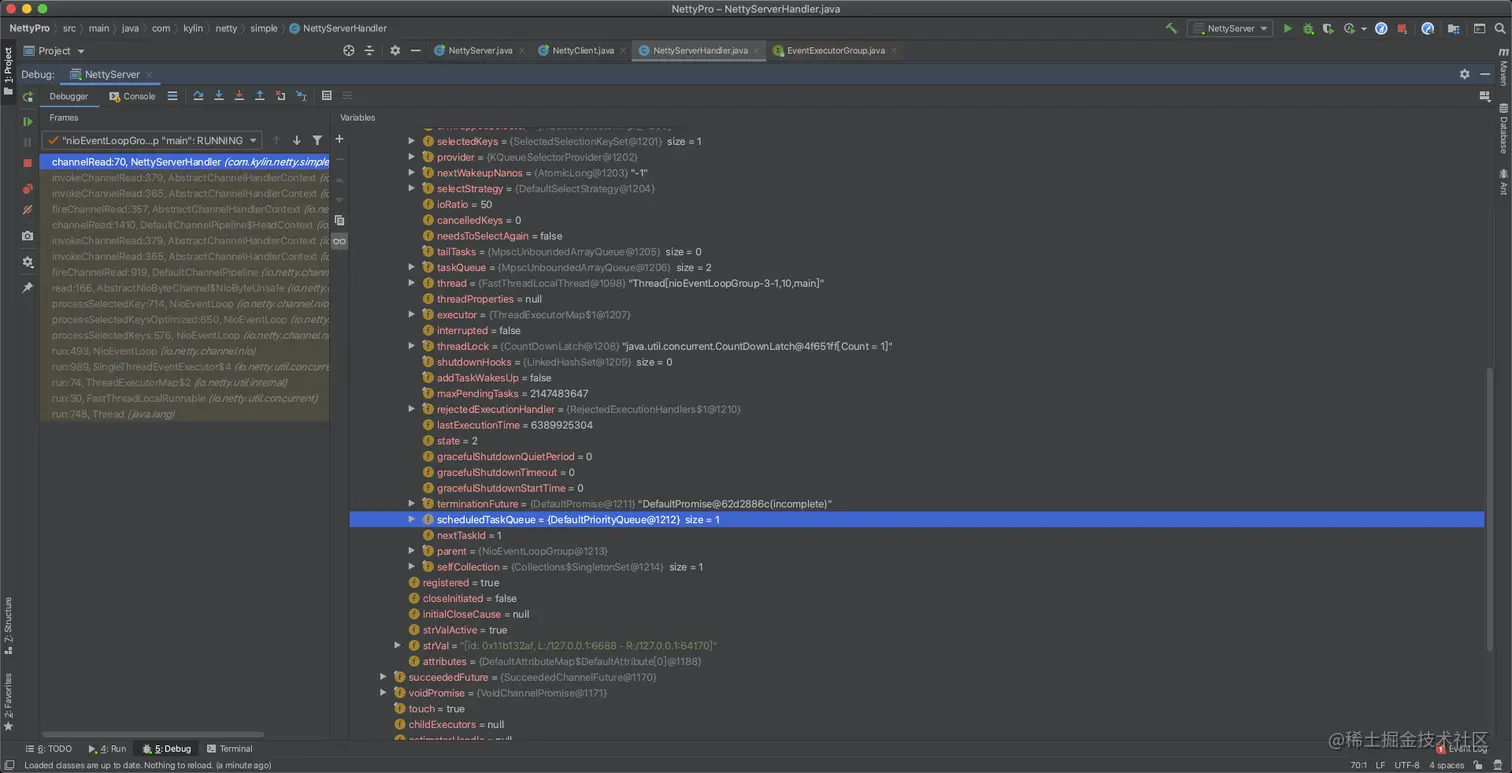Start debugging with the green bug icon
This screenshot has width=1512, height=773.
1308,28
